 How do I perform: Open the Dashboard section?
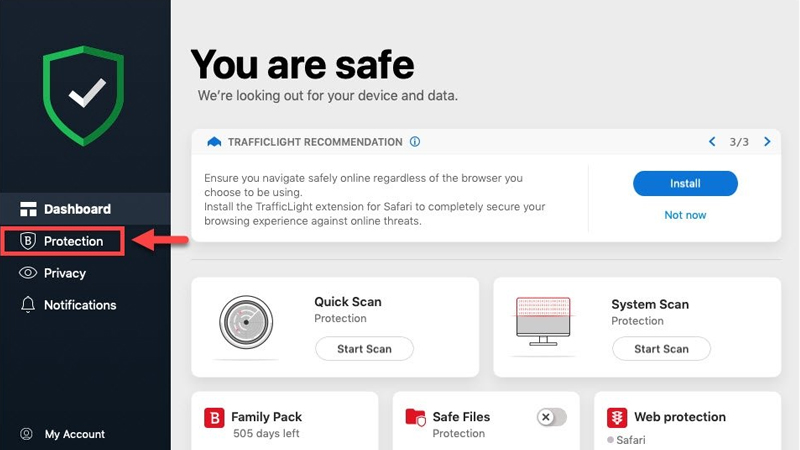[x=77, y=209]
